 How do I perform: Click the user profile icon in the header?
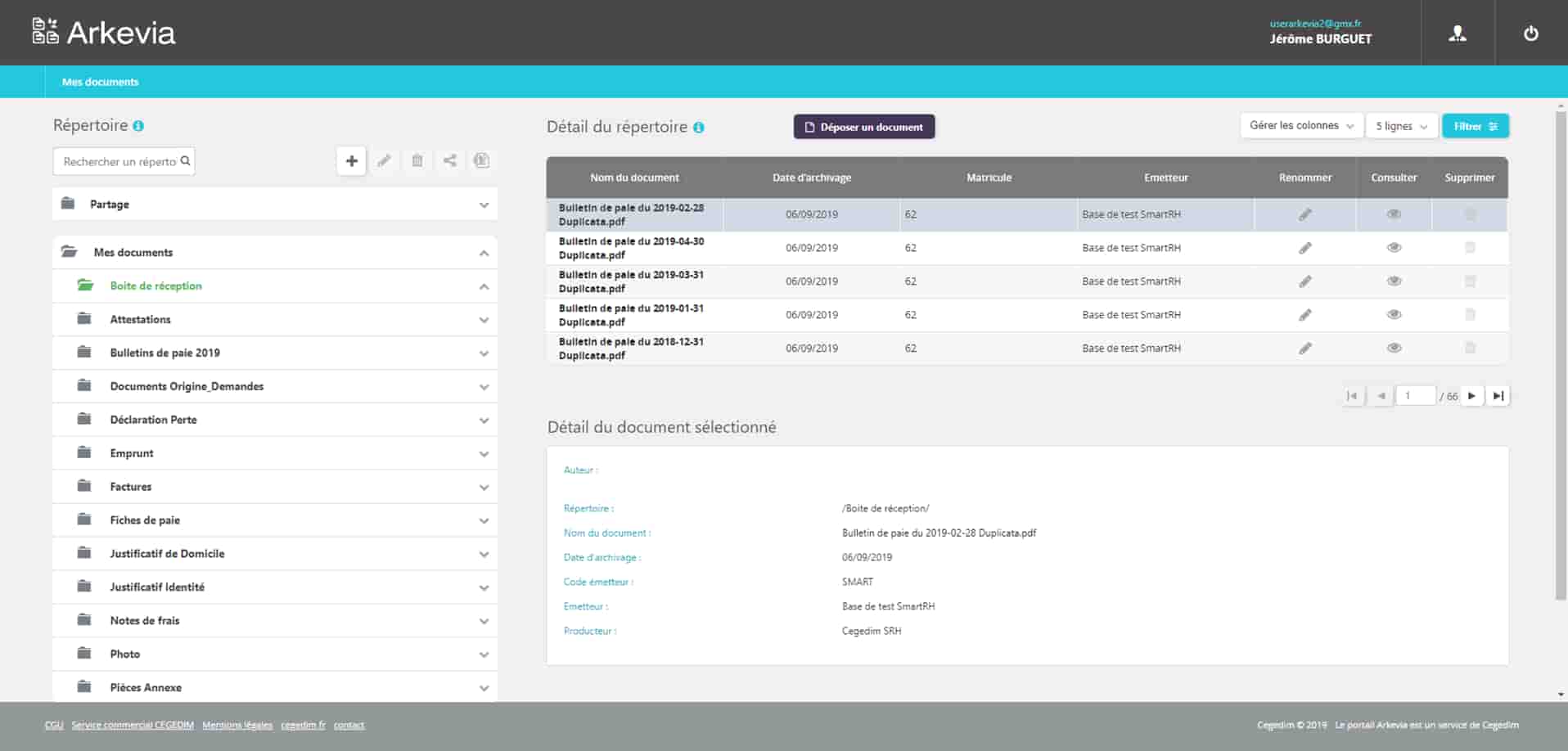1457,34
